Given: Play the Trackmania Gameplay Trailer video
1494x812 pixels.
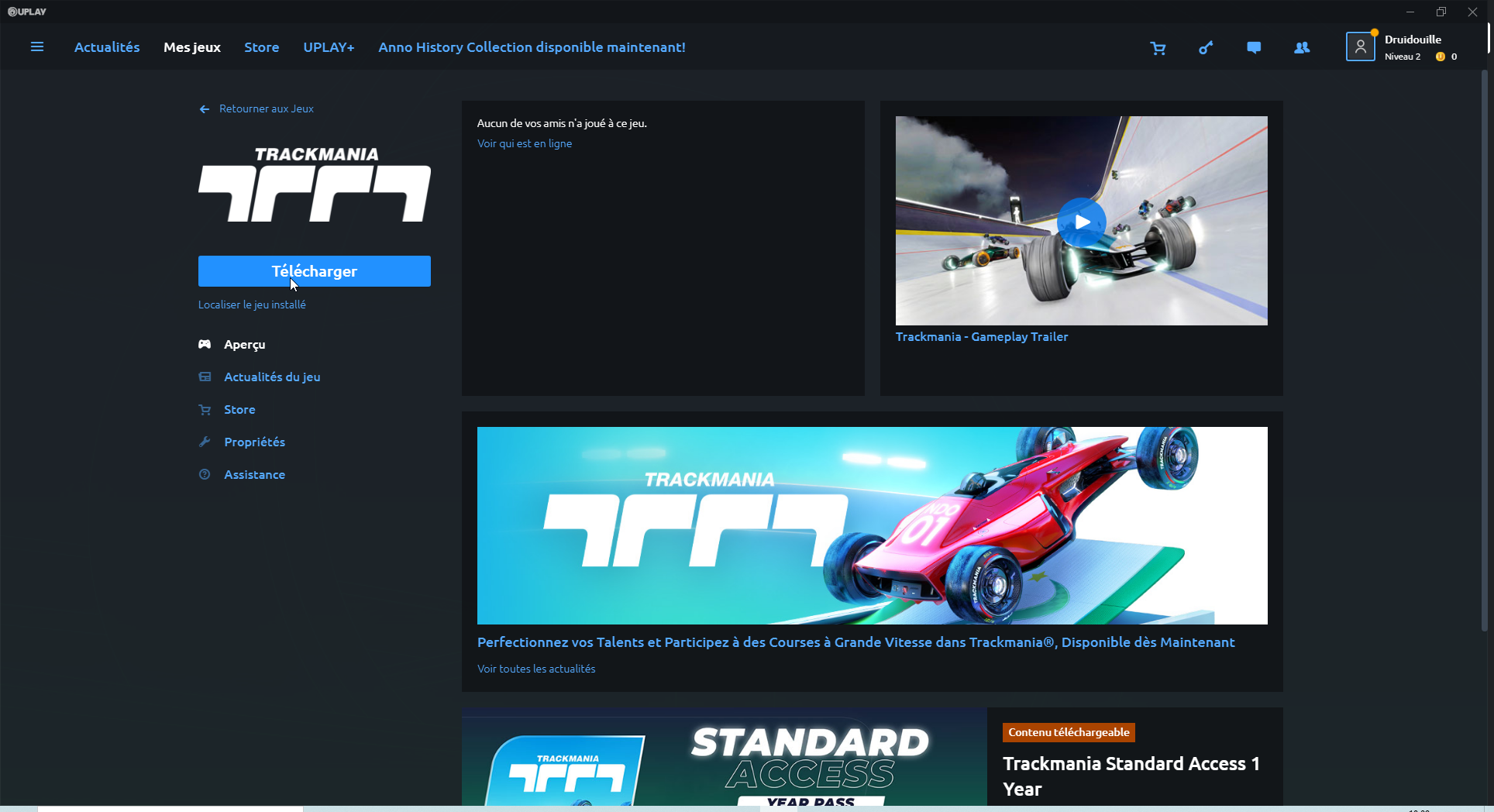Looking at the screenshot, I should click(x=1082, y=222).
